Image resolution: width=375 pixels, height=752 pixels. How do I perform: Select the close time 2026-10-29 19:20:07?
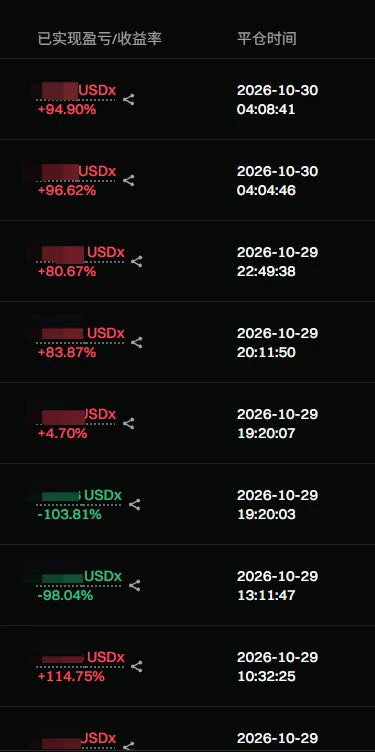(x=277, y=423)
